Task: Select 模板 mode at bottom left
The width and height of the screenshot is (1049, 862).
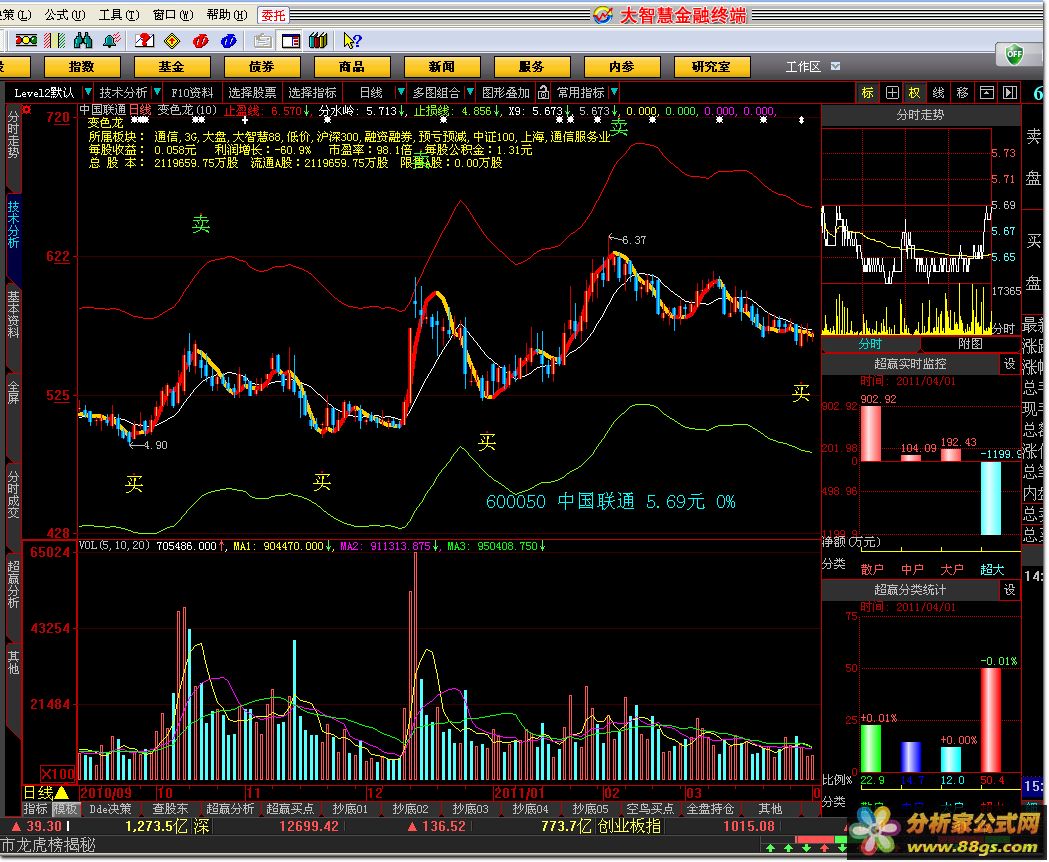Action: (x=66, y=808)
